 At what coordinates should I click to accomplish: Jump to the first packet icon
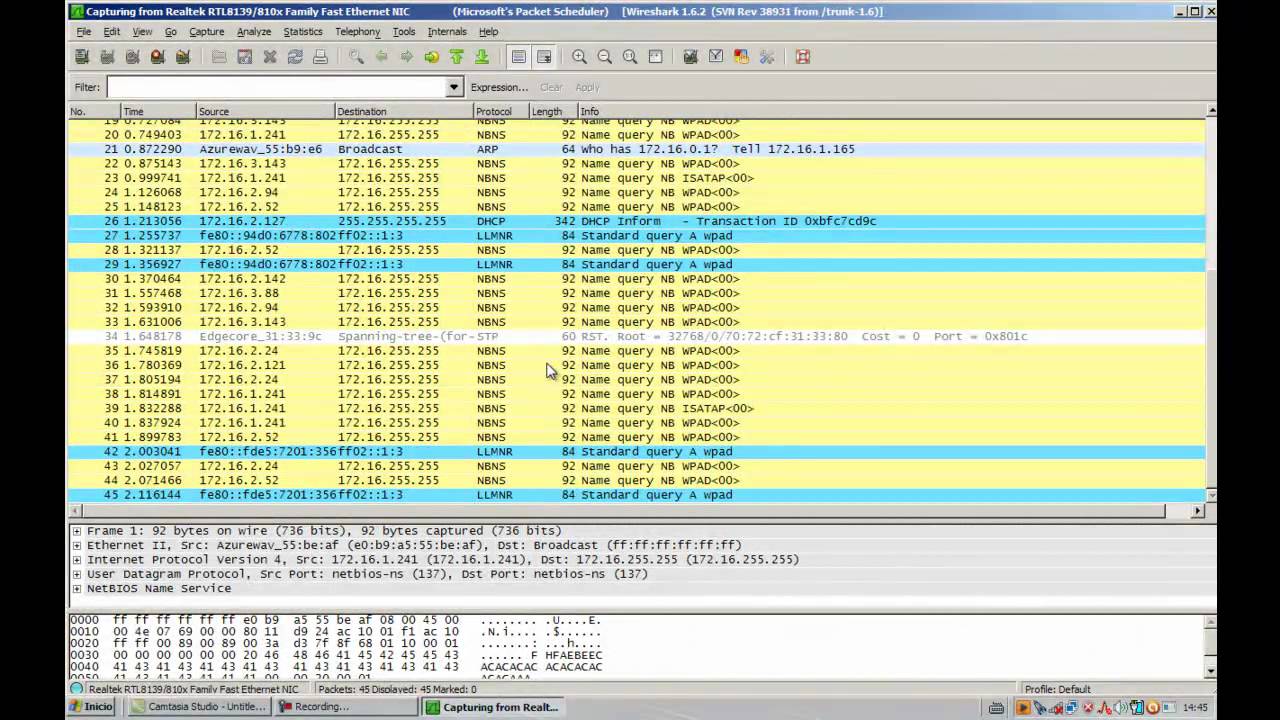457,57
